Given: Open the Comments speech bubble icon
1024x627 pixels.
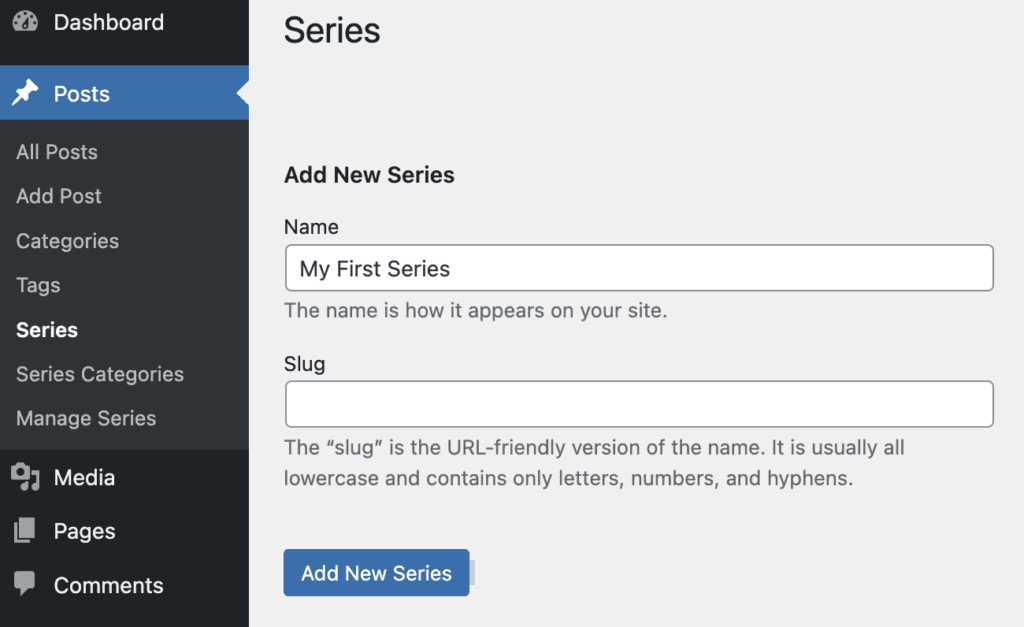Looking at the screenshot, I should click(24, 585).
